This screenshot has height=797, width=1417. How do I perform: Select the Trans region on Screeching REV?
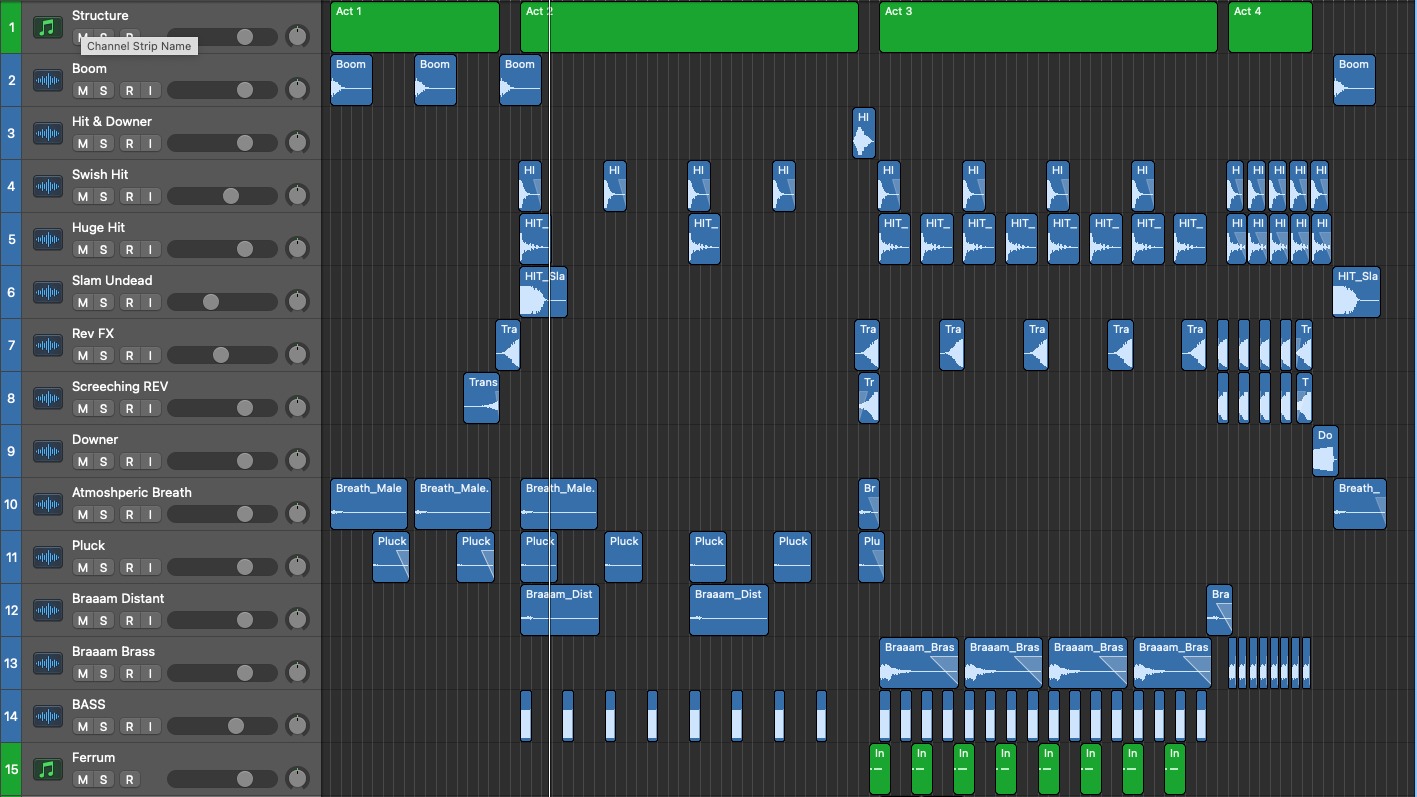(481, 398)
